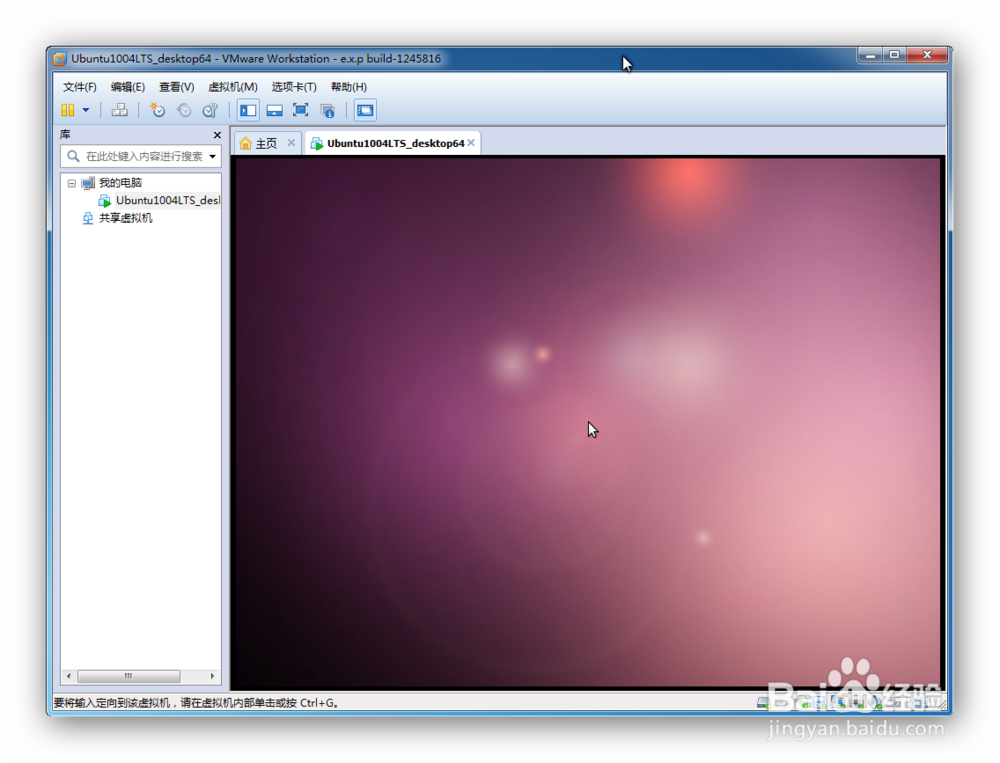Open the 编辑(E) menu
The height and width of the screenshot is (763, 1000).
coord(128,87)
